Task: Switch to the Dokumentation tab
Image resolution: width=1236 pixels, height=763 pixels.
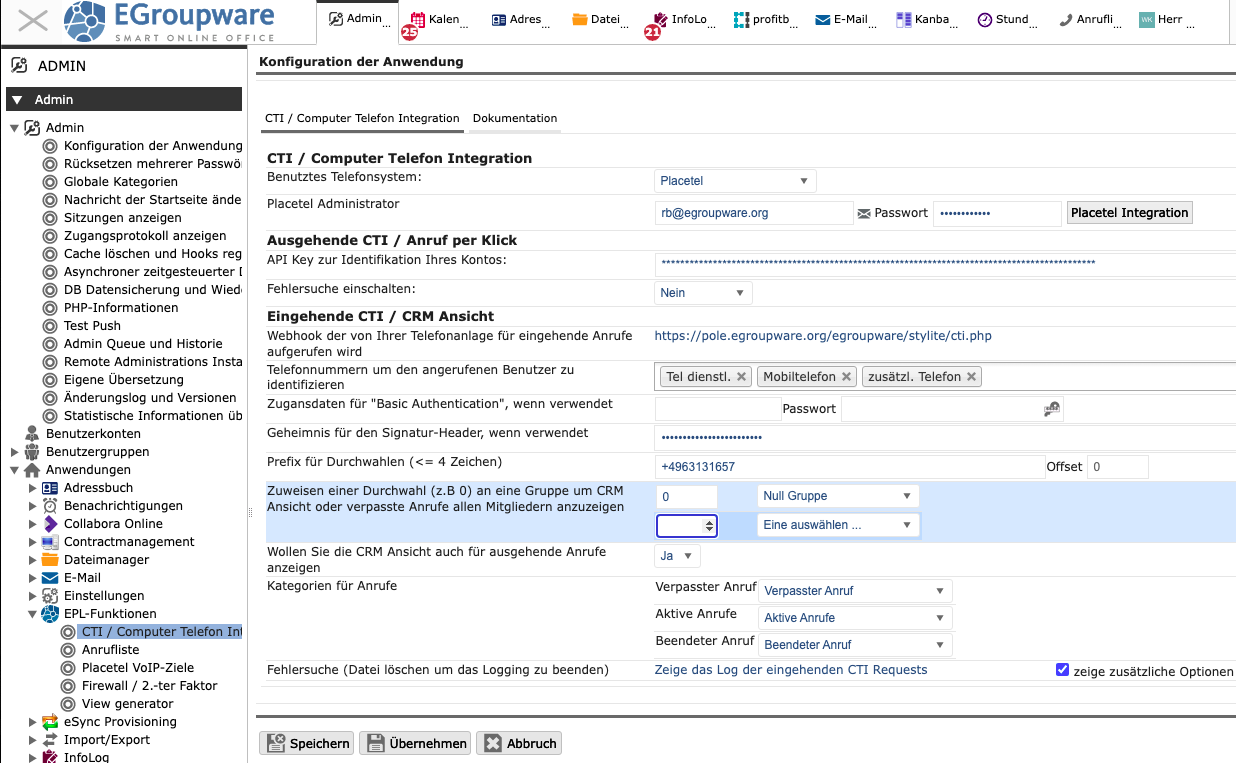Action: pyautogui.click(x=515, y=118)
